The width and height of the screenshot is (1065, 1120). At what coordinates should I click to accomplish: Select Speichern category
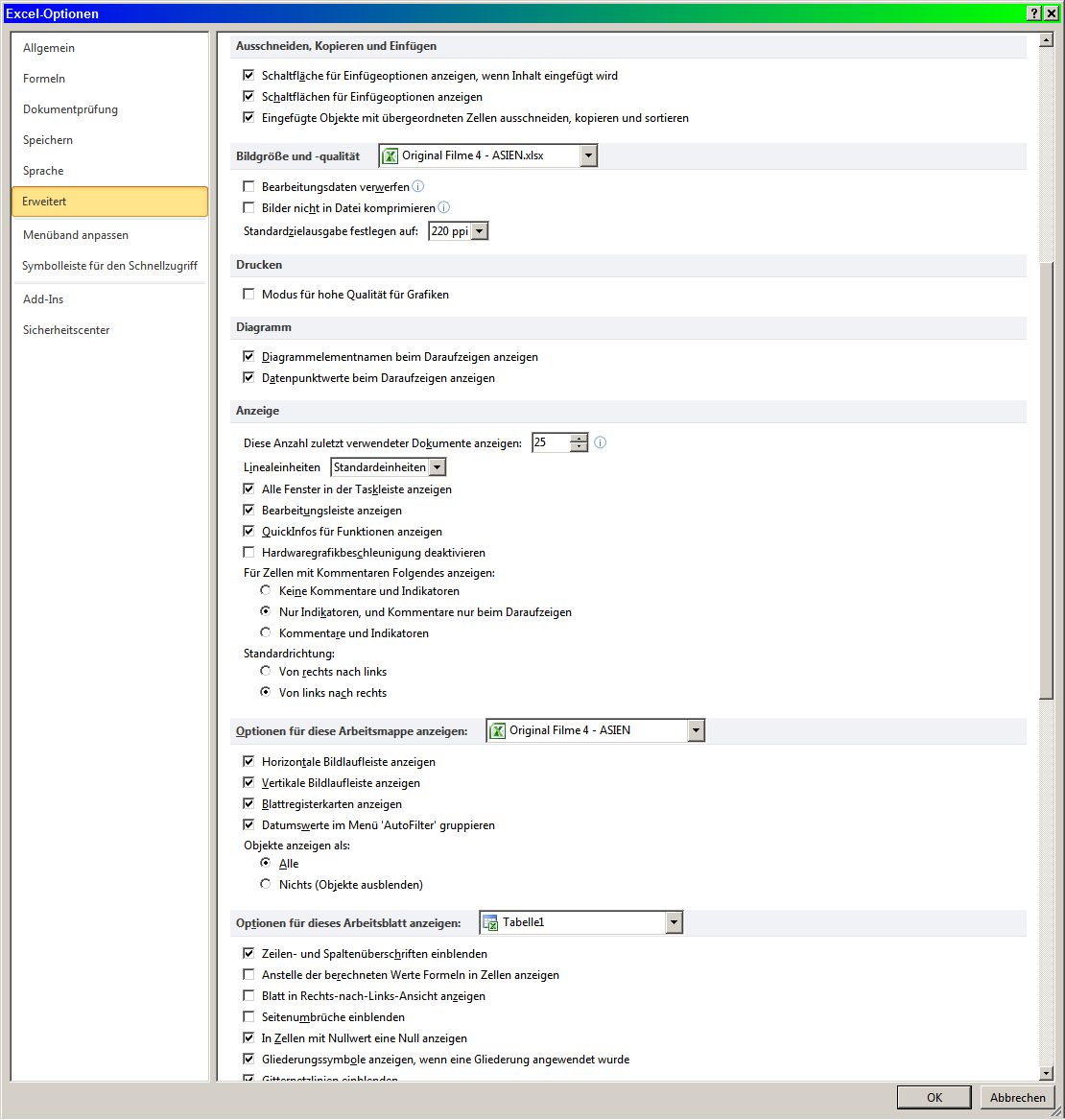[x=109, y=140]
